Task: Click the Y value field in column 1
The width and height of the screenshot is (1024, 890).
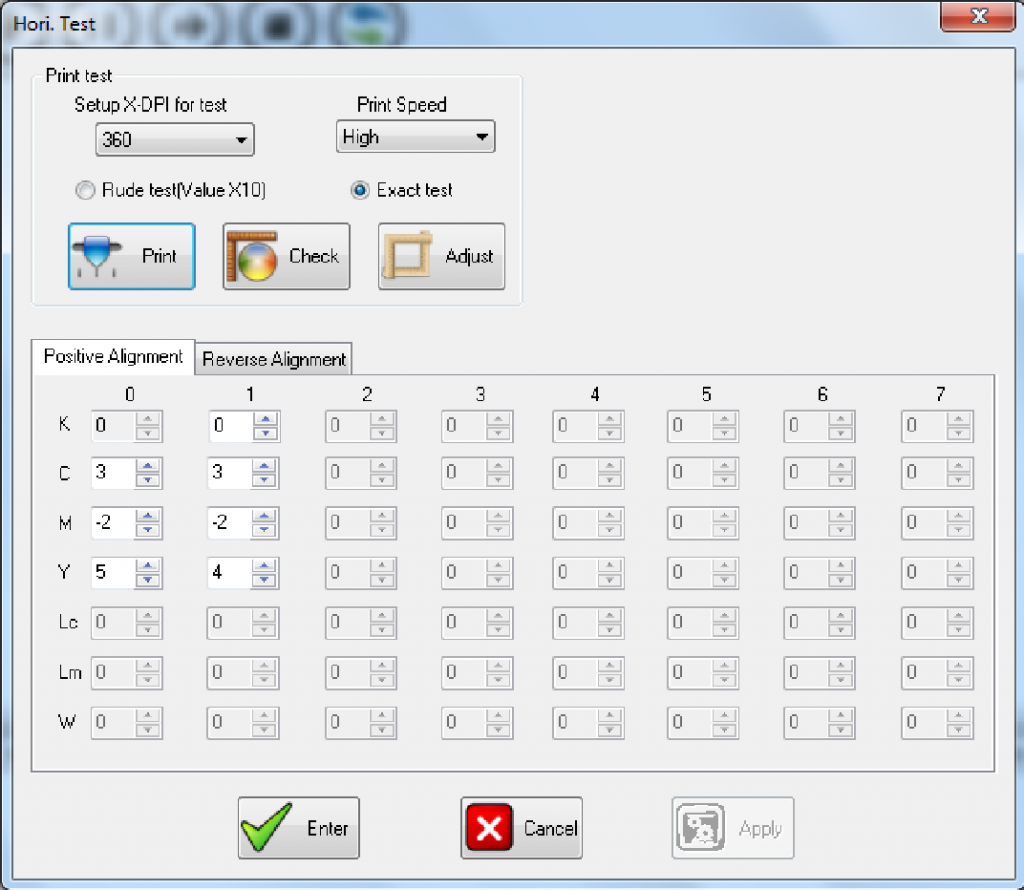Action: pos(228,574)
